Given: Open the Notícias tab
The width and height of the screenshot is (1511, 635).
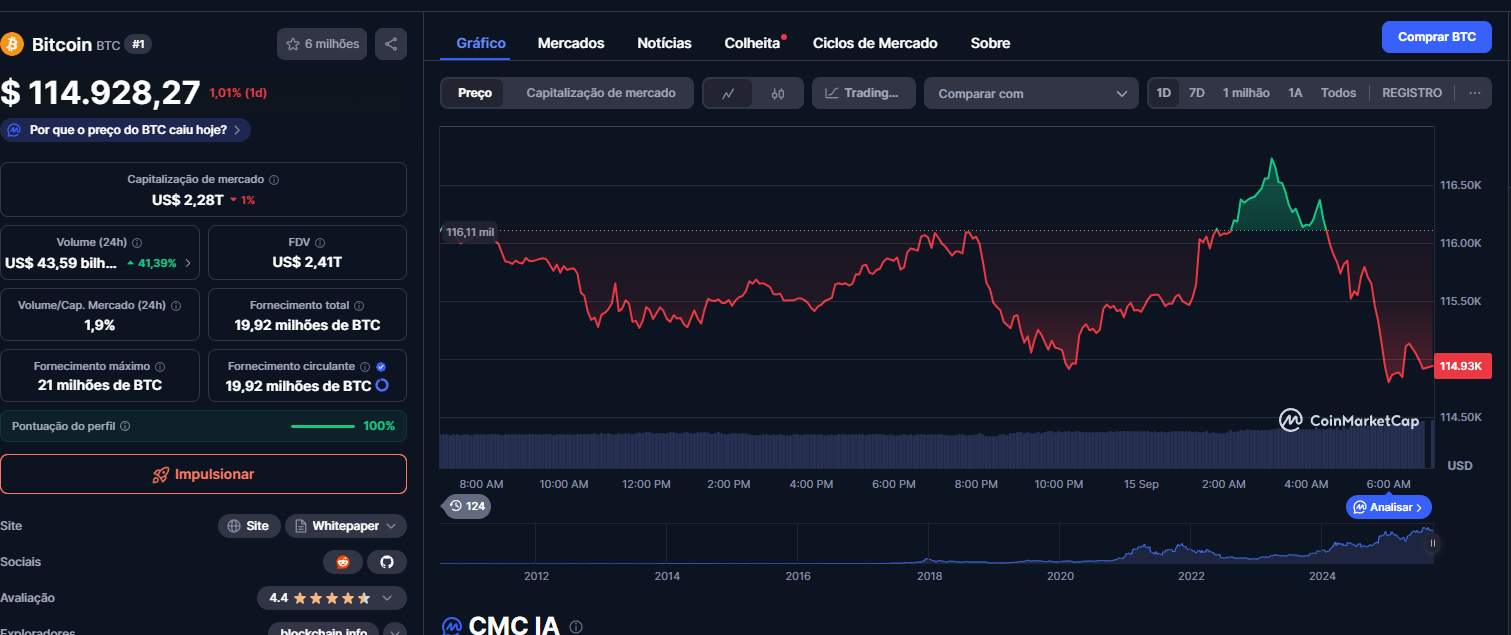Looking at the screenshot, I should coord(664,43).
